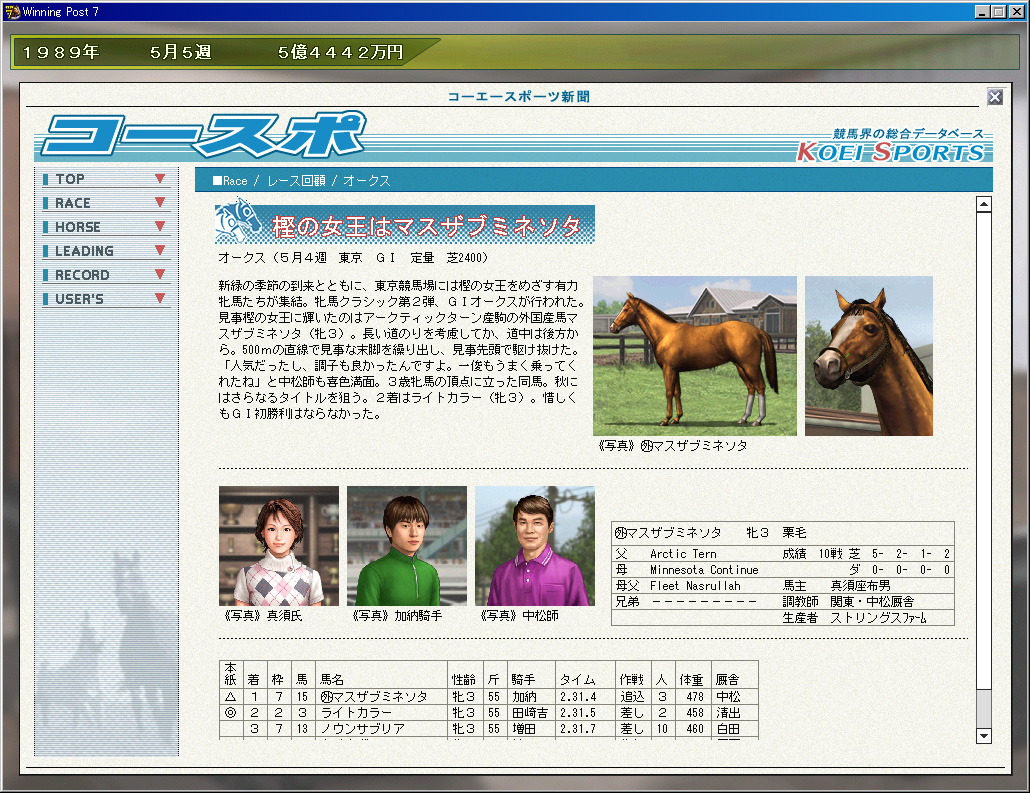Screen dimensions: 1030x793
Task: View the full-body horse photo
Action: coord(694,355)
